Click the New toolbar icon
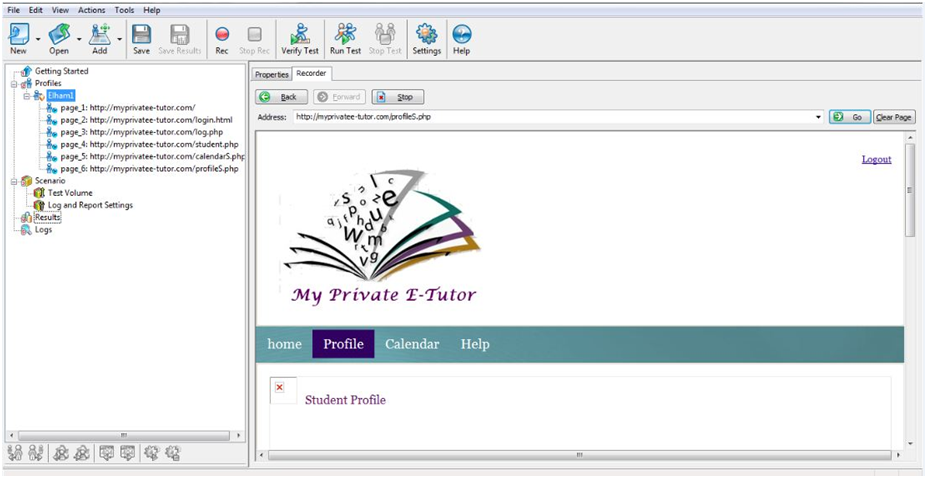This screenshot has width=927, height=478. point(18,35)
